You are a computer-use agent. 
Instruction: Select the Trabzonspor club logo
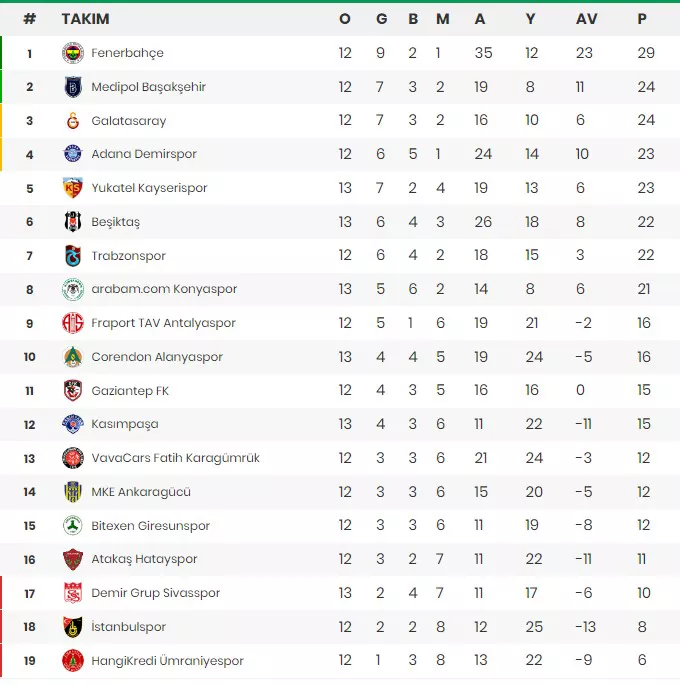point(72,256)
